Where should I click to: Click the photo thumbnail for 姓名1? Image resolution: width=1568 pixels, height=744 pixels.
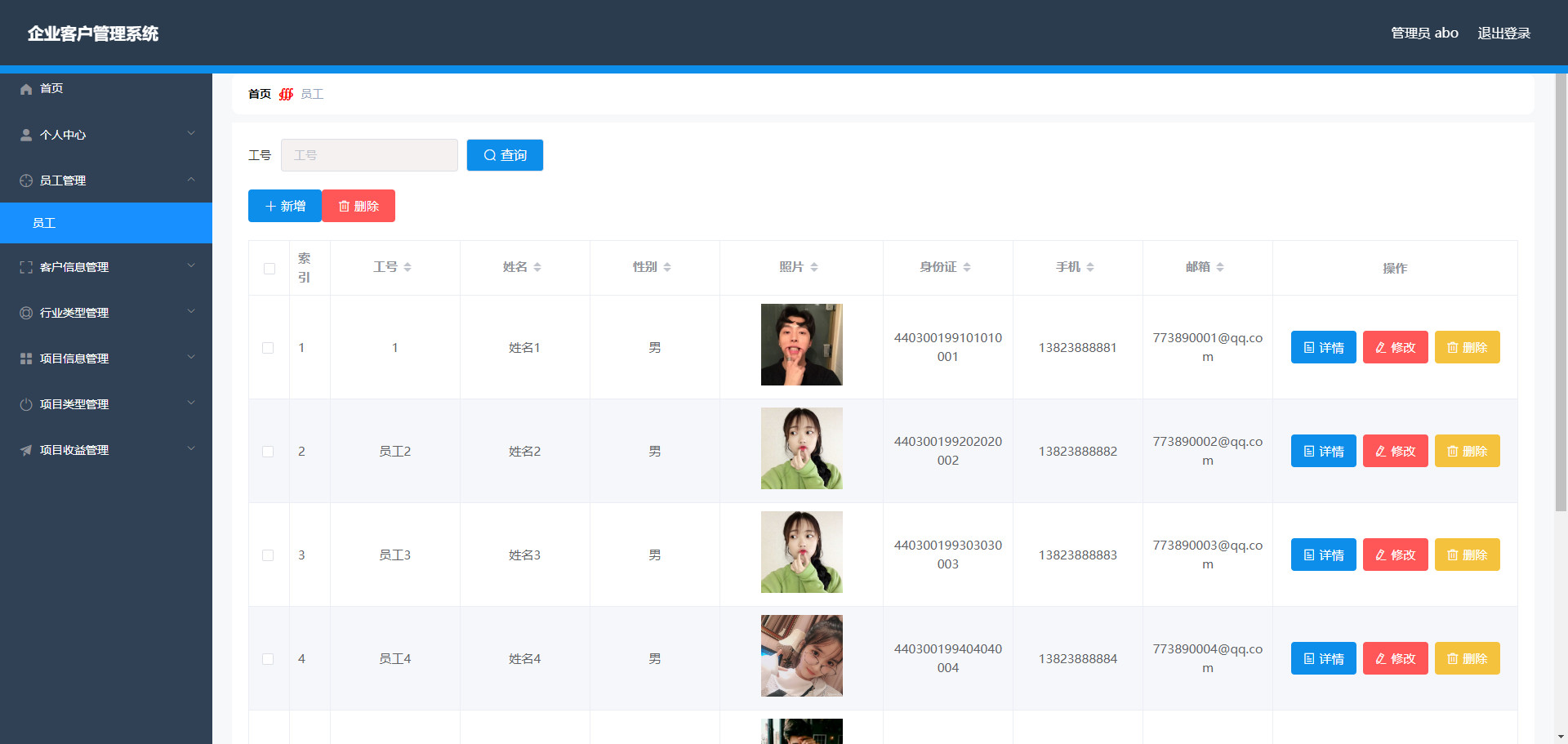(802, 345)
